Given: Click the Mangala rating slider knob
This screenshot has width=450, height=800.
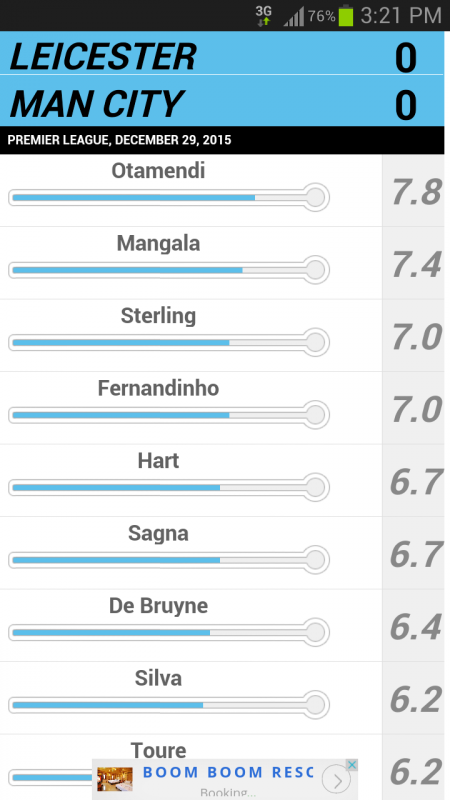Looking at the screenshot, I should click(x=316, y=269).
